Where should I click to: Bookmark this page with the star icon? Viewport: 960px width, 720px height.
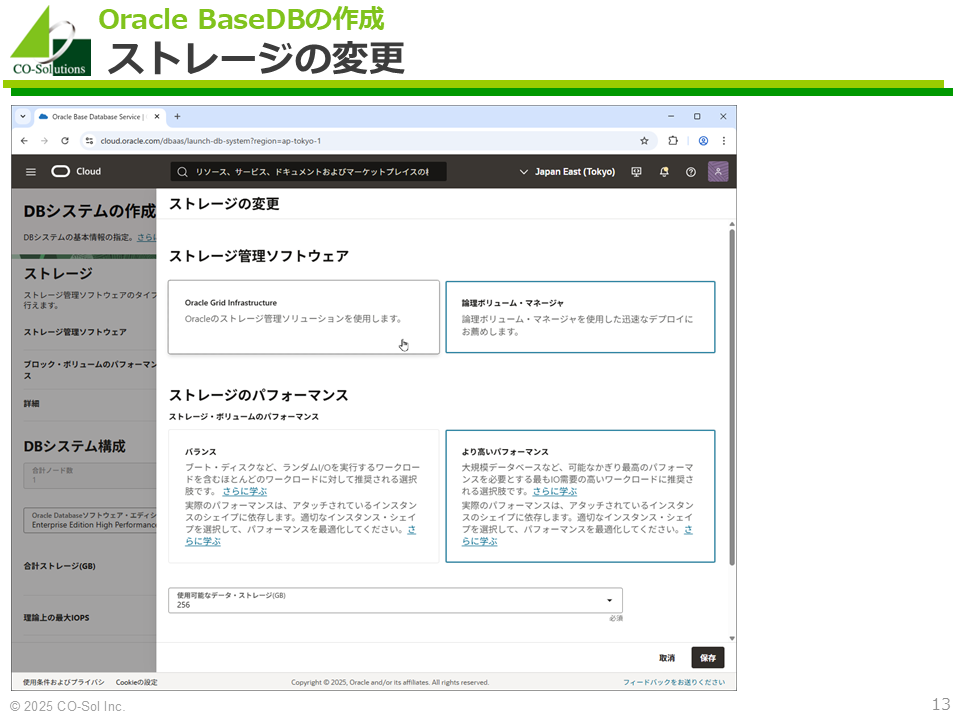click(x=644, y=141)
